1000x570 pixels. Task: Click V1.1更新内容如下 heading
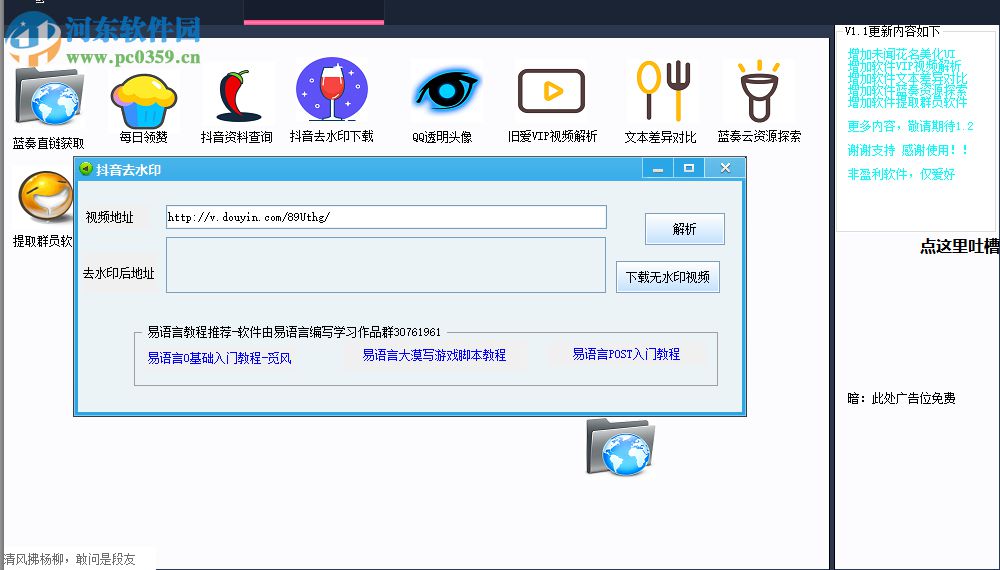[x=892, y=31]
